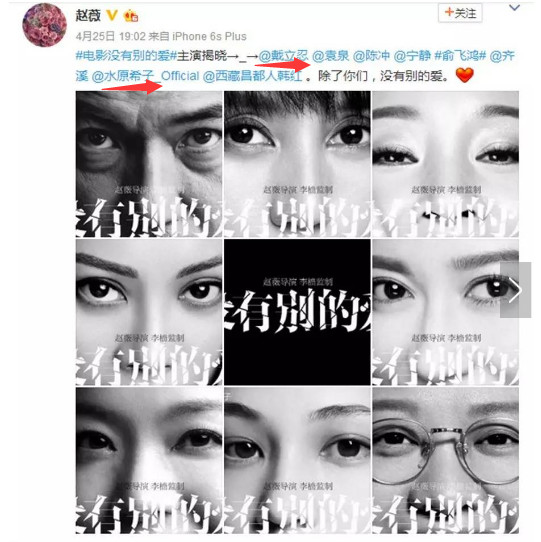This screenshot has height=542, width=541.
Task: Open the @西藏昌都人韩红 mention
Action: 253,76
